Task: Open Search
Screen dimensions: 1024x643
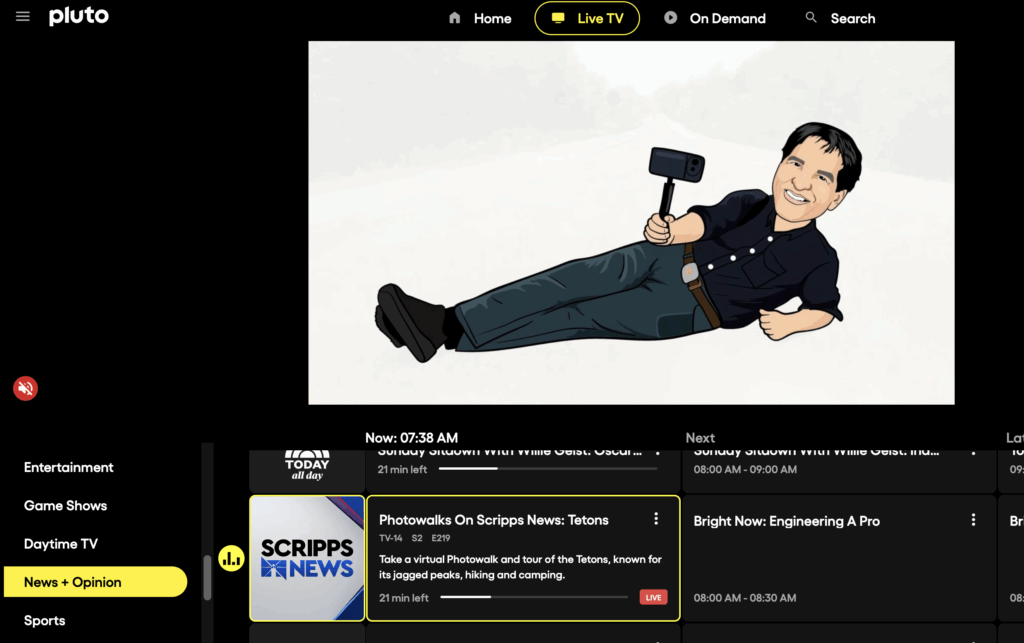Action: tap(840, 18)
